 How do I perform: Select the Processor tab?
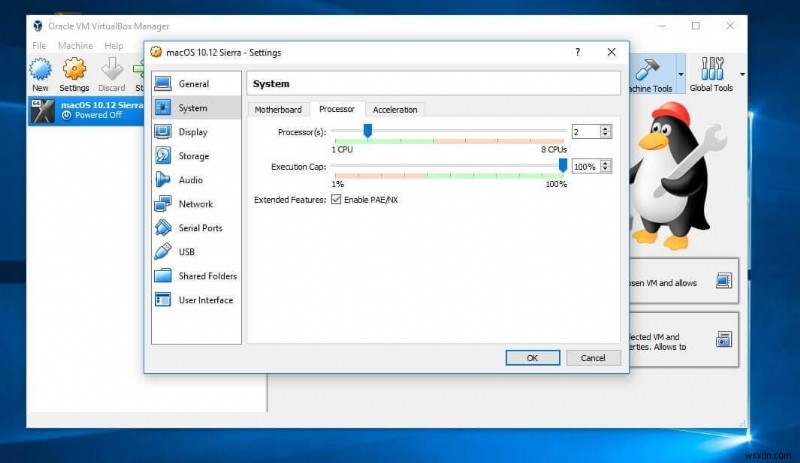[337, 109]
